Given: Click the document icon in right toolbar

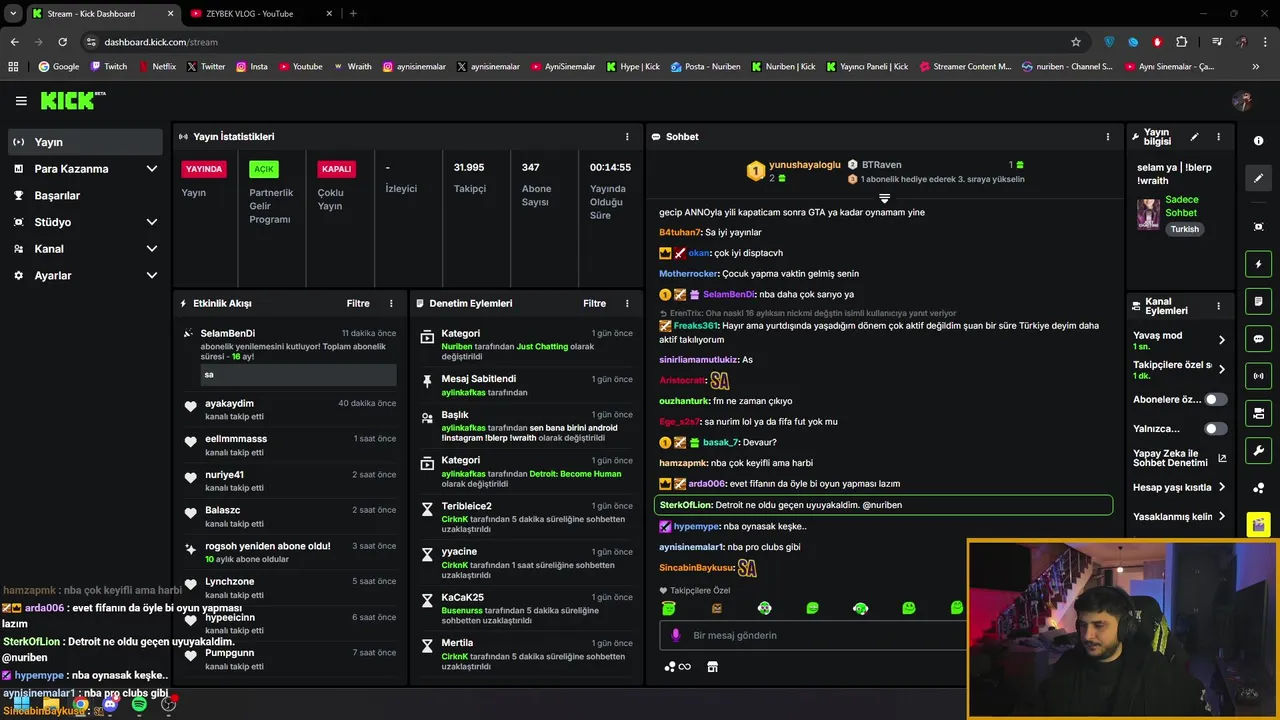Looking at the screenshot, I should (x=1259, y=301).
